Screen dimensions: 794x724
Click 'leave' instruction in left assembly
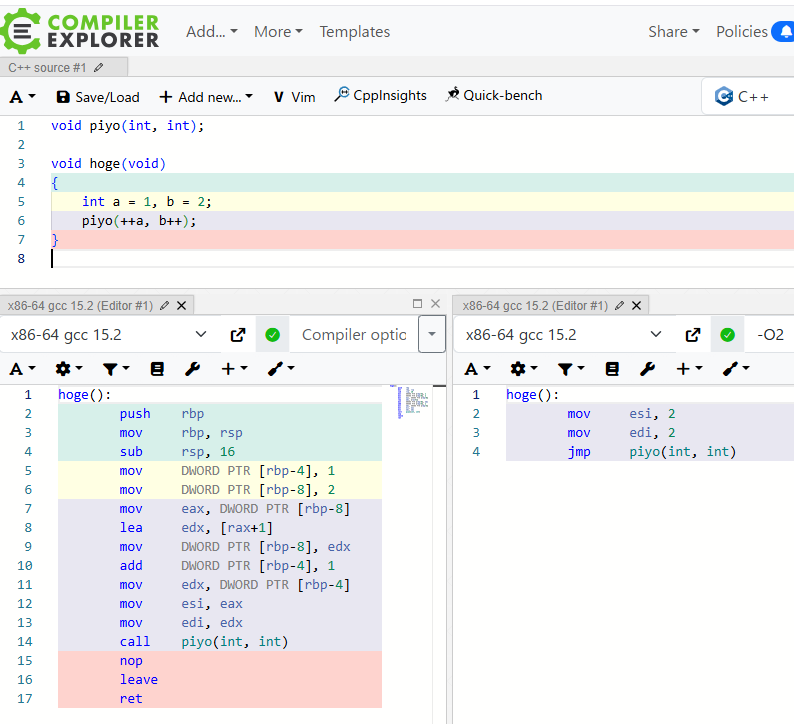coord(139,679)
